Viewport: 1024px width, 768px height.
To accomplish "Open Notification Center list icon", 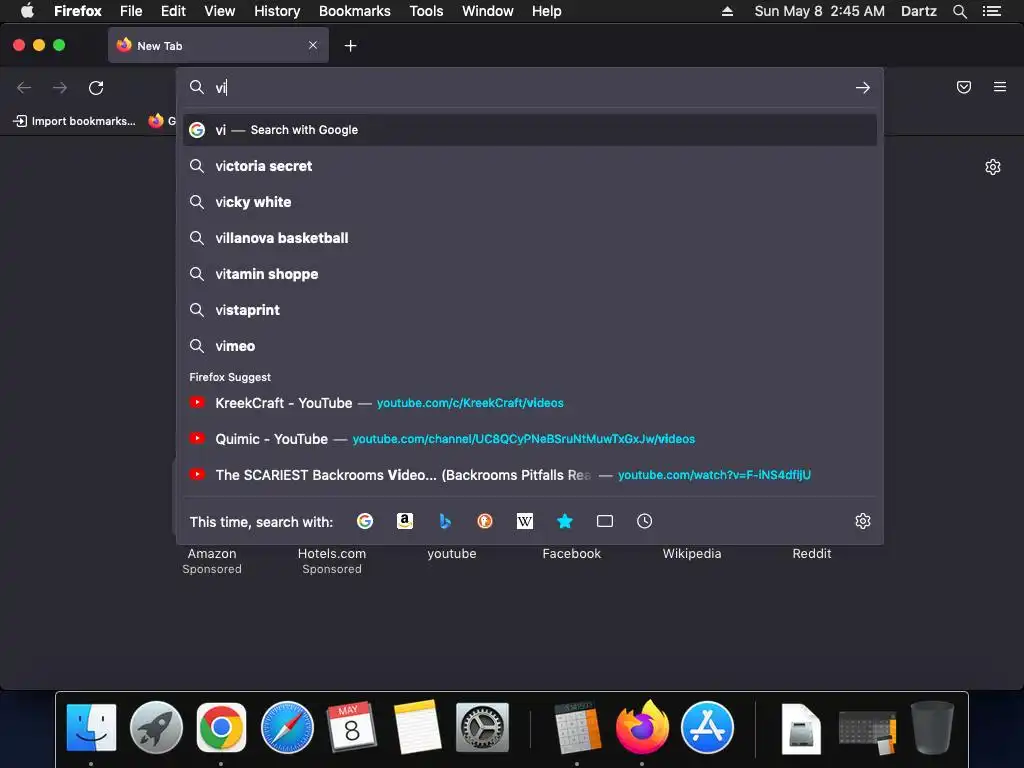I will point(992,11).
